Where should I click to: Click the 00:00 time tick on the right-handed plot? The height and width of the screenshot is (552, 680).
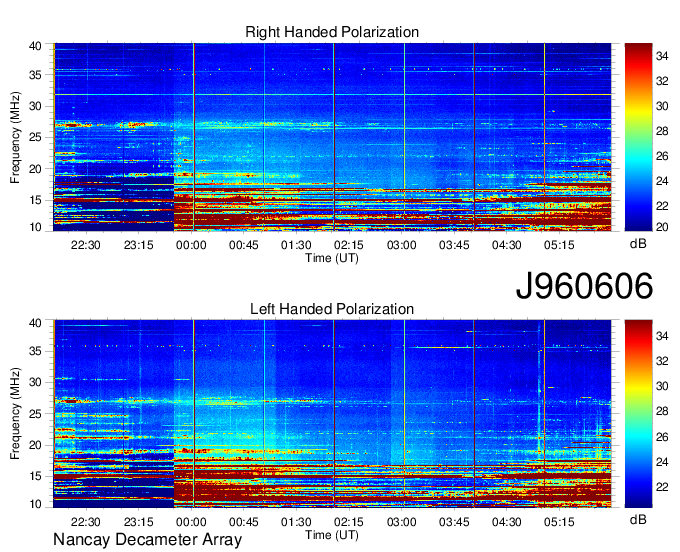(x=191, y=245)
